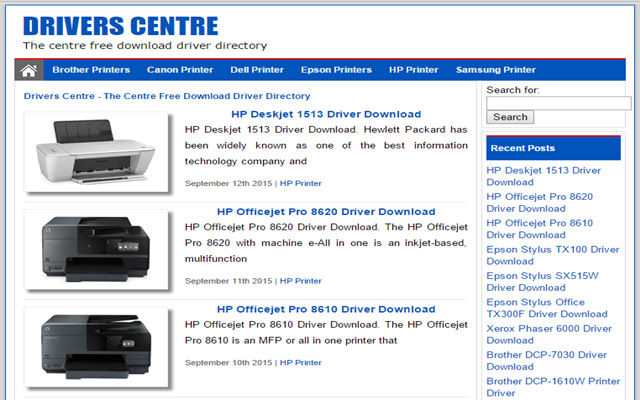
Task: Open Canon Printer menu item
Action: (x=180, y=70)
